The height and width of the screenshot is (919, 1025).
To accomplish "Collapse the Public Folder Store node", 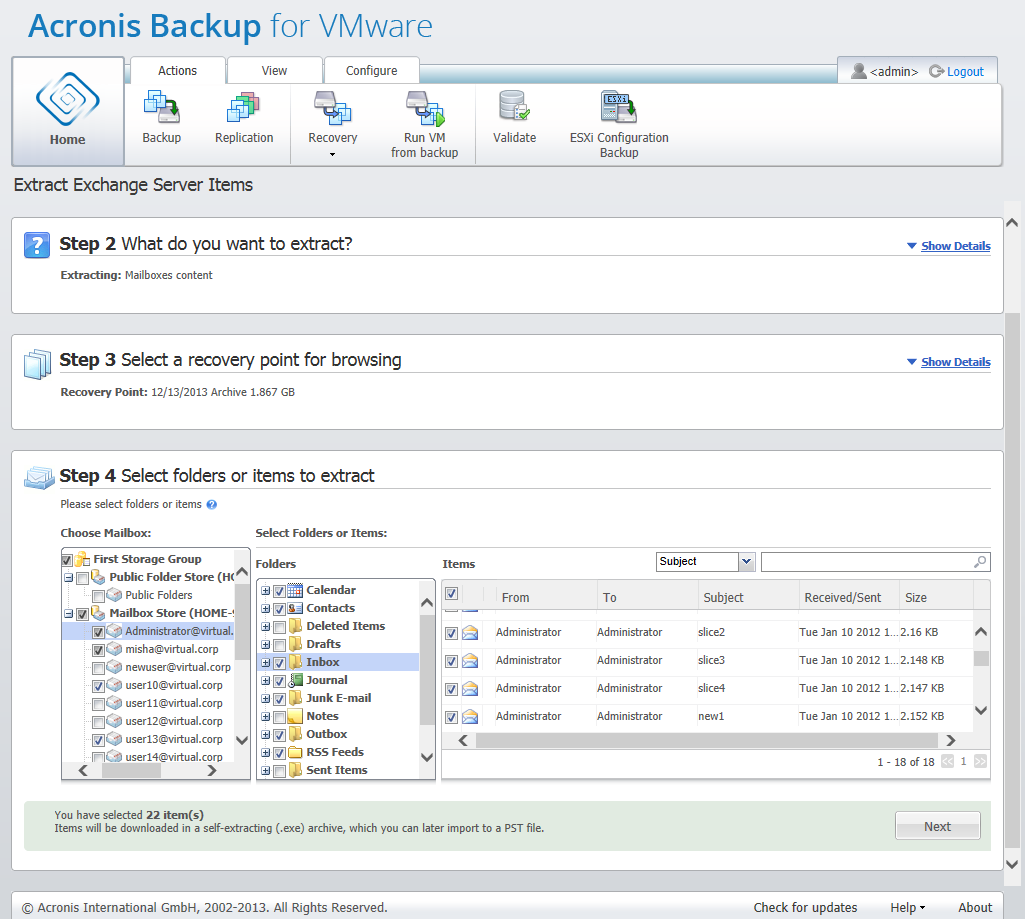I will (68, 578).
